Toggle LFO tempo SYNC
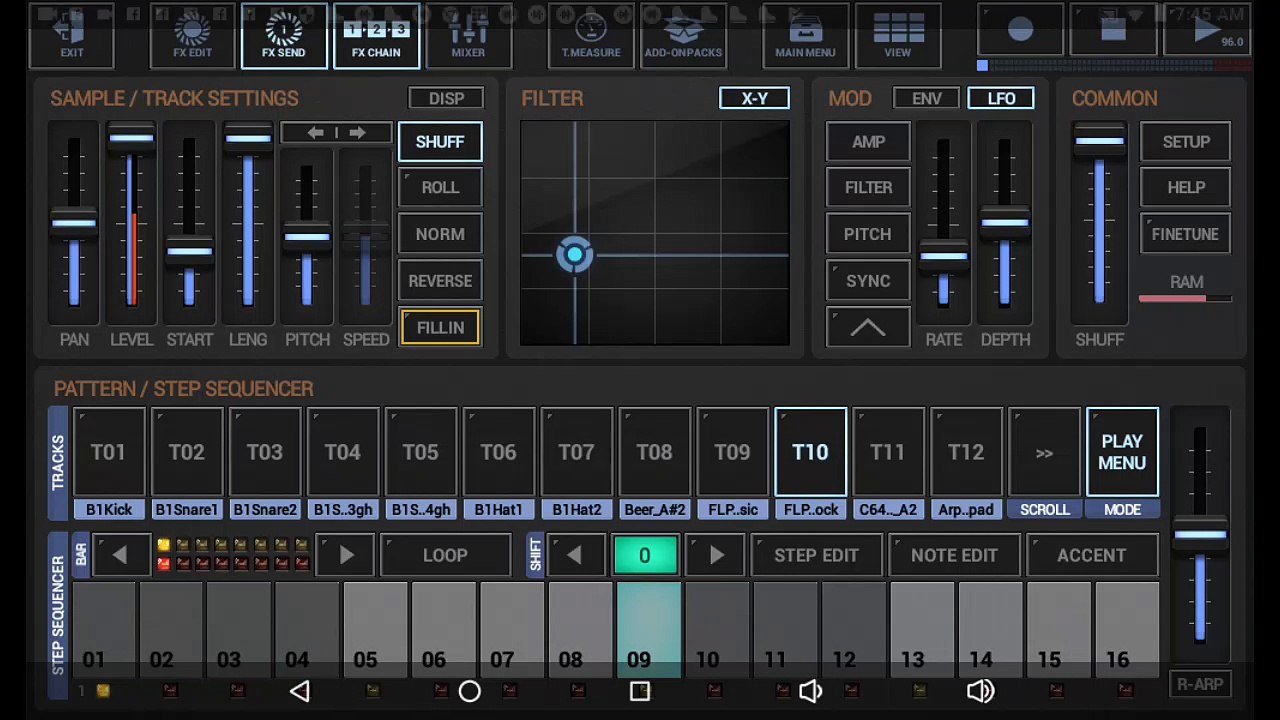This screenshot has width=1280, height=720. 868,281
